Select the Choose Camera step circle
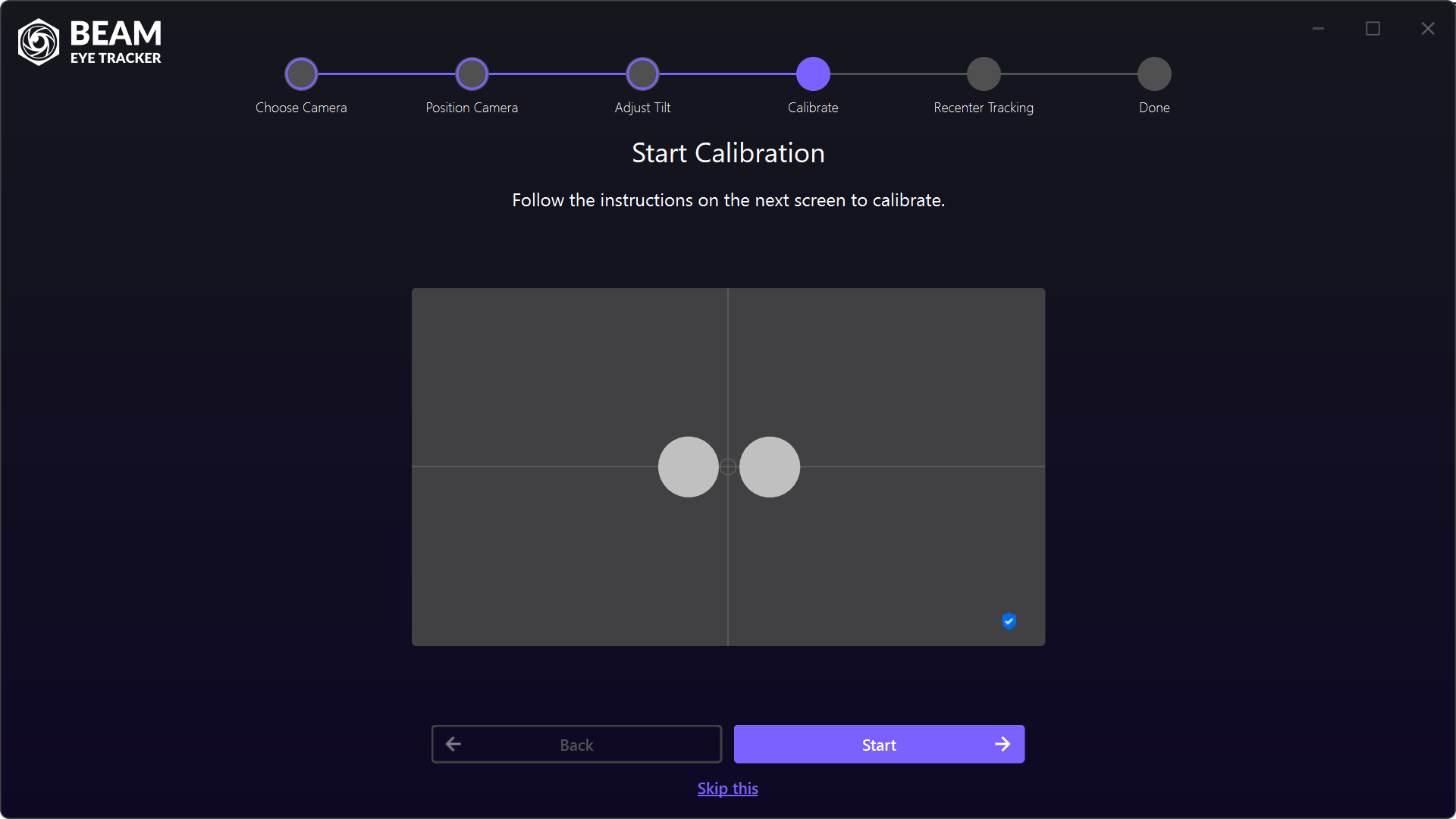Image resolution: width=1456 pixels, height=819 pixels. pos(301,74)
